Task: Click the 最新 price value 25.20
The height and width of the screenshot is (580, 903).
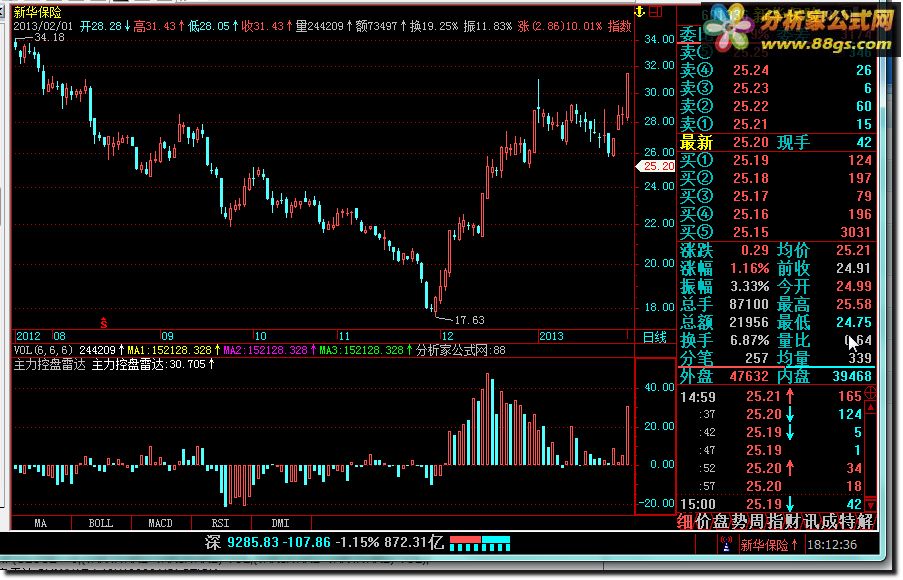Action: [751, 142]
